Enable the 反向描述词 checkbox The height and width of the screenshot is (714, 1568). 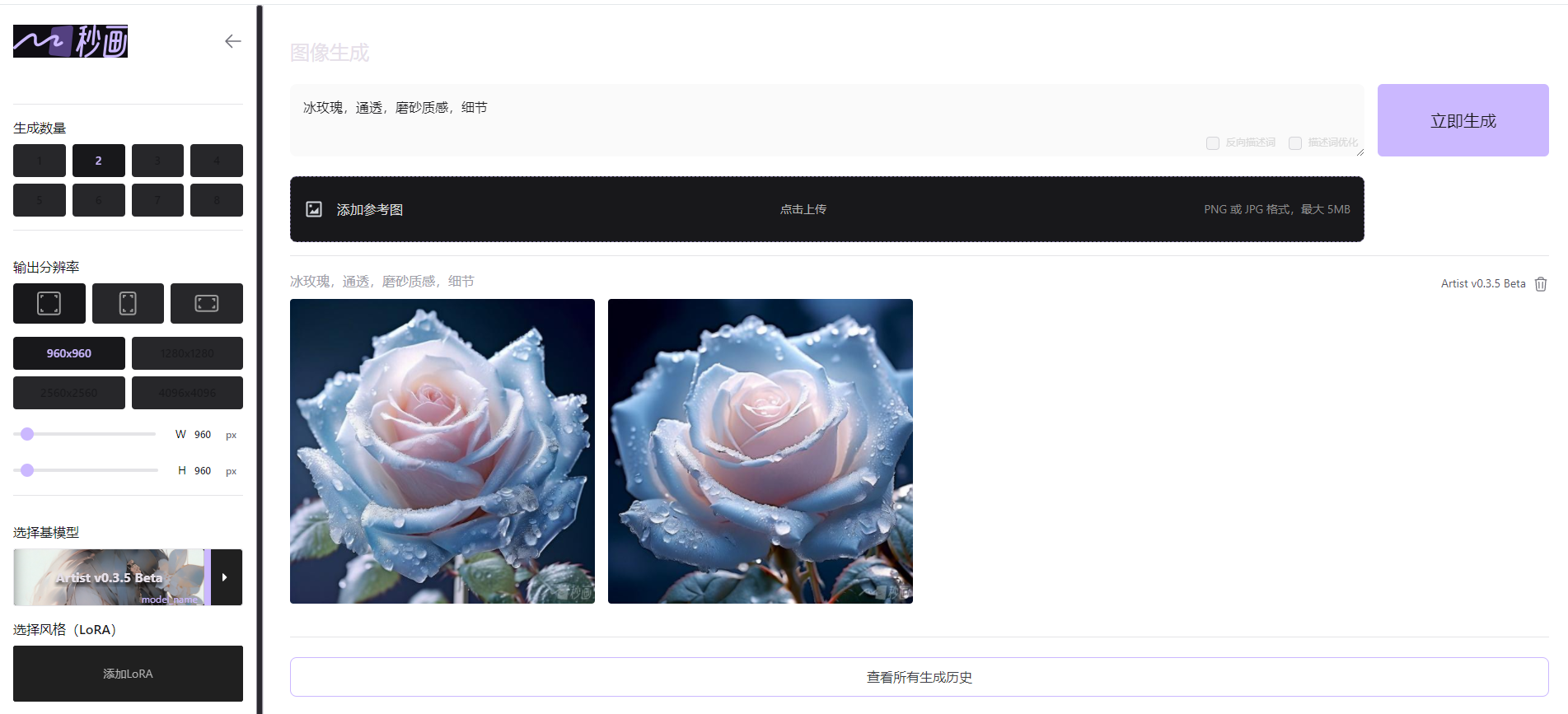click(1213, 143)
